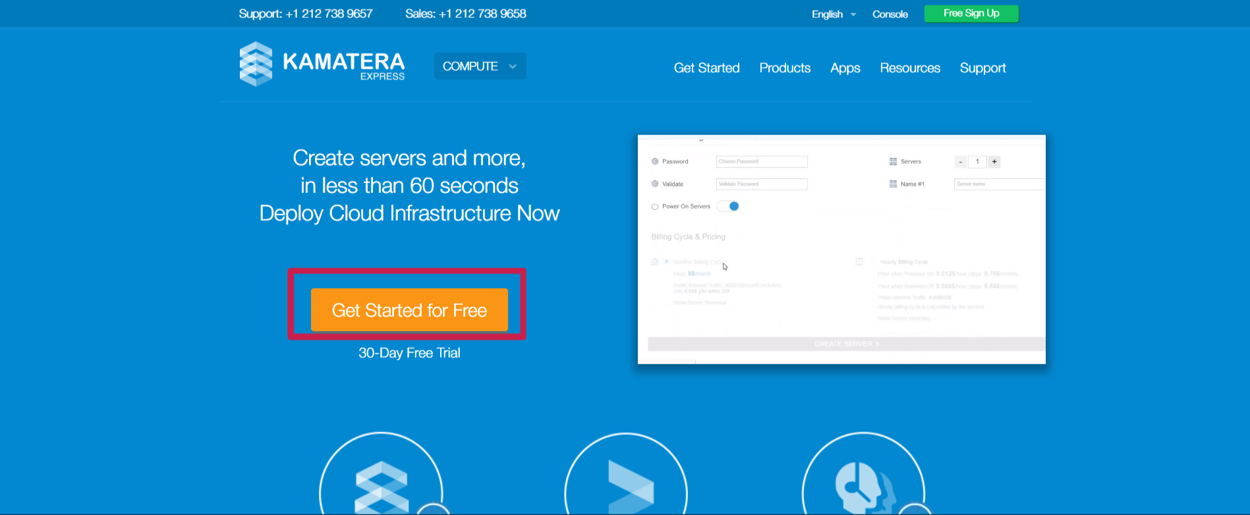Viewport: 1250px width, 515px height.
Task: Click the Deploy Cloud Infrastructure Now headline
Action: point(409,213)
